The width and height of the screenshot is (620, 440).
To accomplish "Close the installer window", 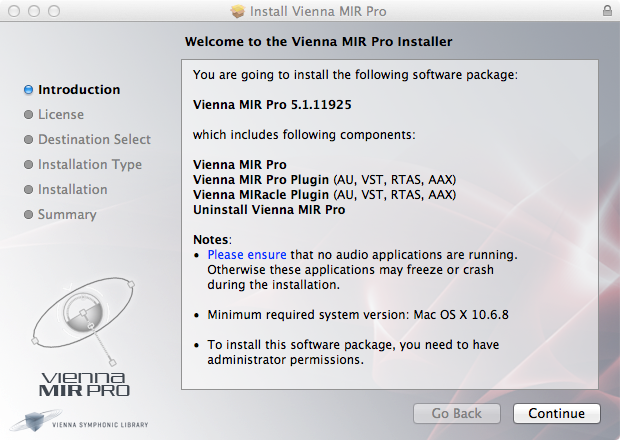I will tap(13, 11).
